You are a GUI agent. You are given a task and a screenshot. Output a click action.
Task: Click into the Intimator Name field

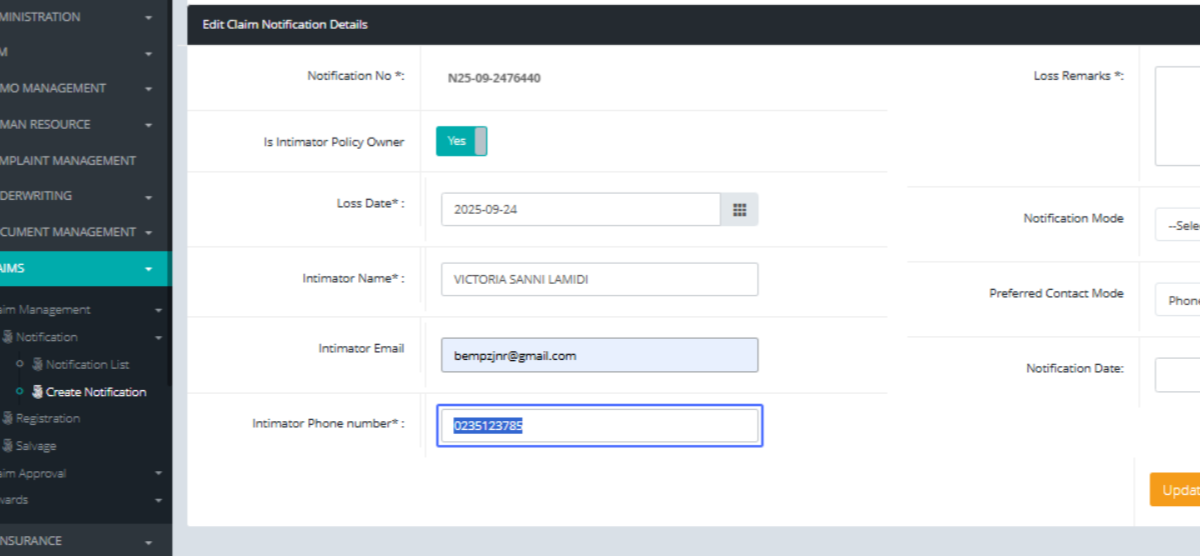click(x=599, y=280)
